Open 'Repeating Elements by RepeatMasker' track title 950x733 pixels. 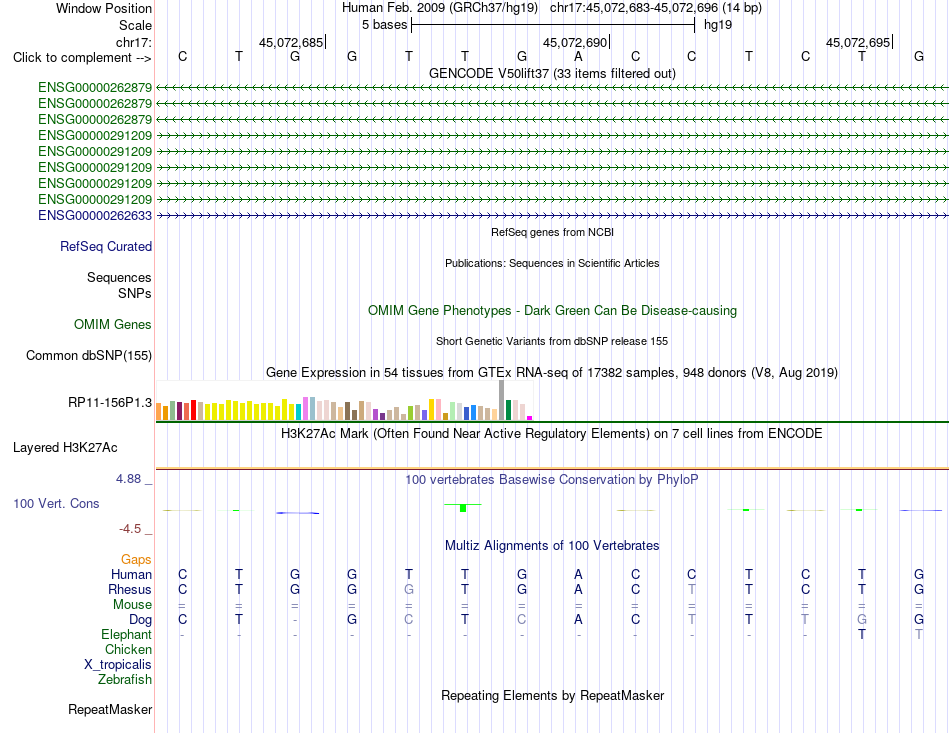point(552,695)
